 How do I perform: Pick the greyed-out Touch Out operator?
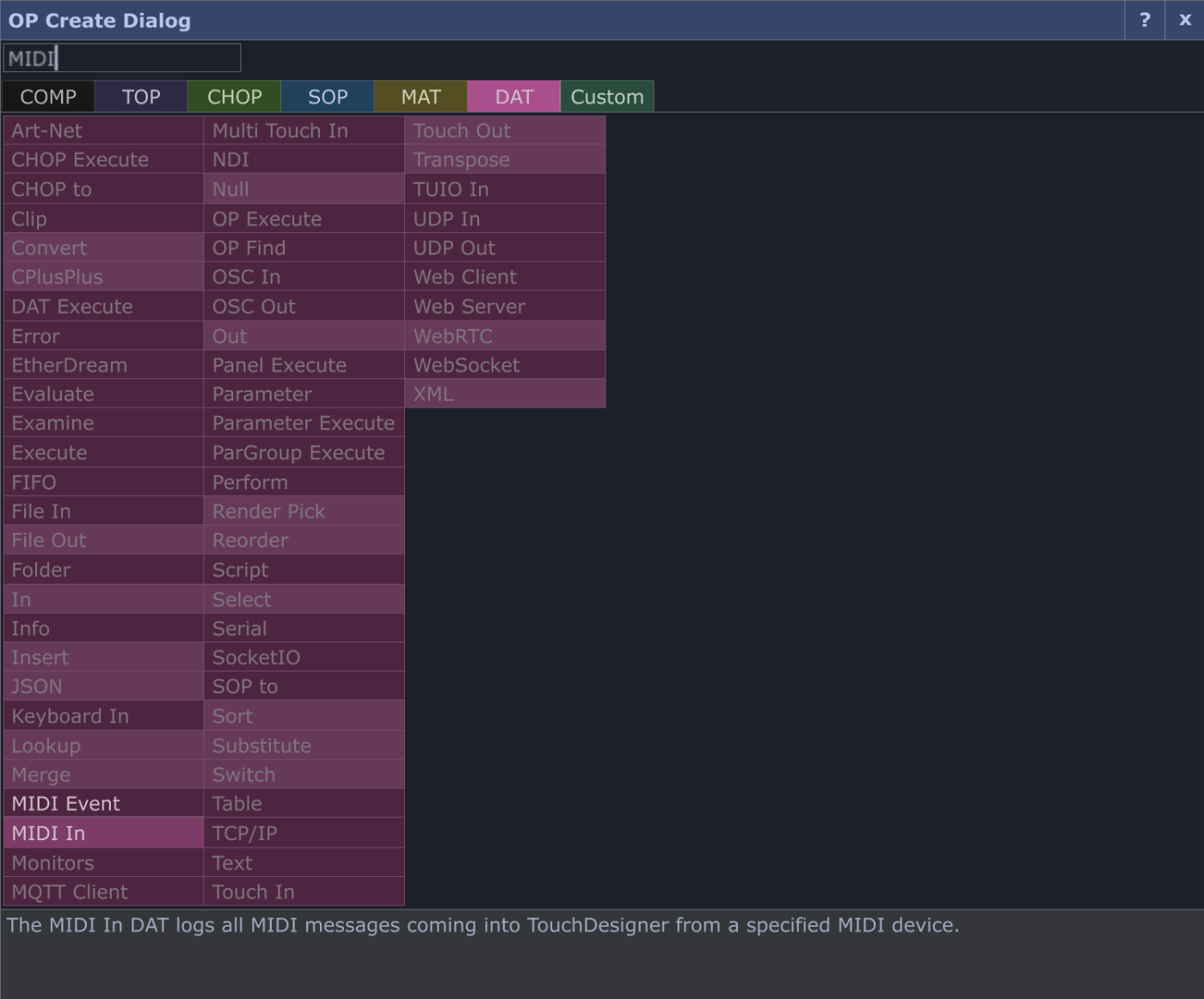(x=505, y=131)
